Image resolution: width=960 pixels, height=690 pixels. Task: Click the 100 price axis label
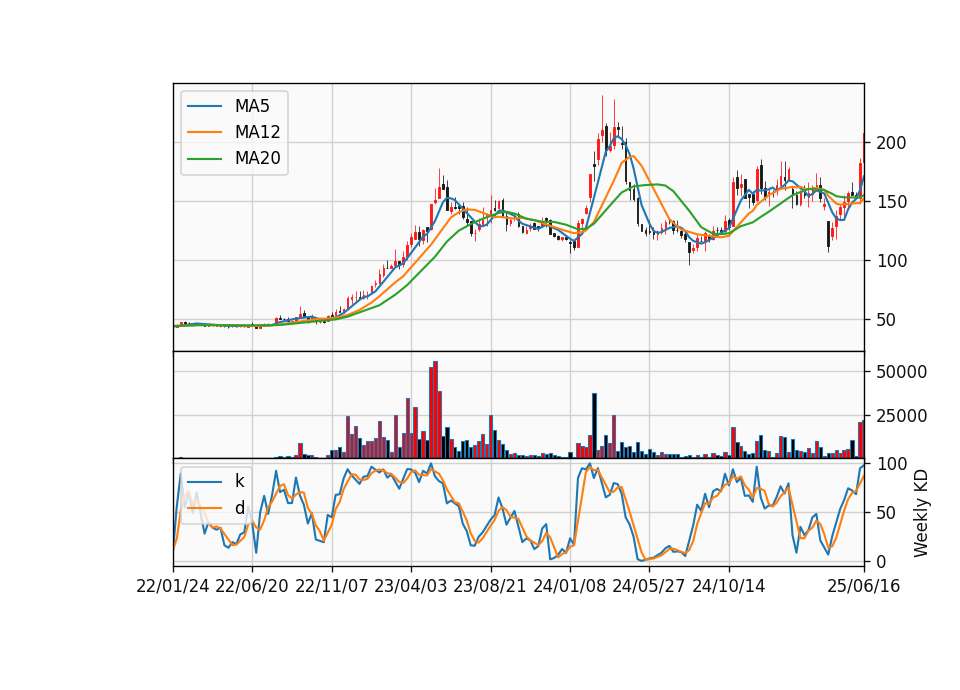pos(891,261)
